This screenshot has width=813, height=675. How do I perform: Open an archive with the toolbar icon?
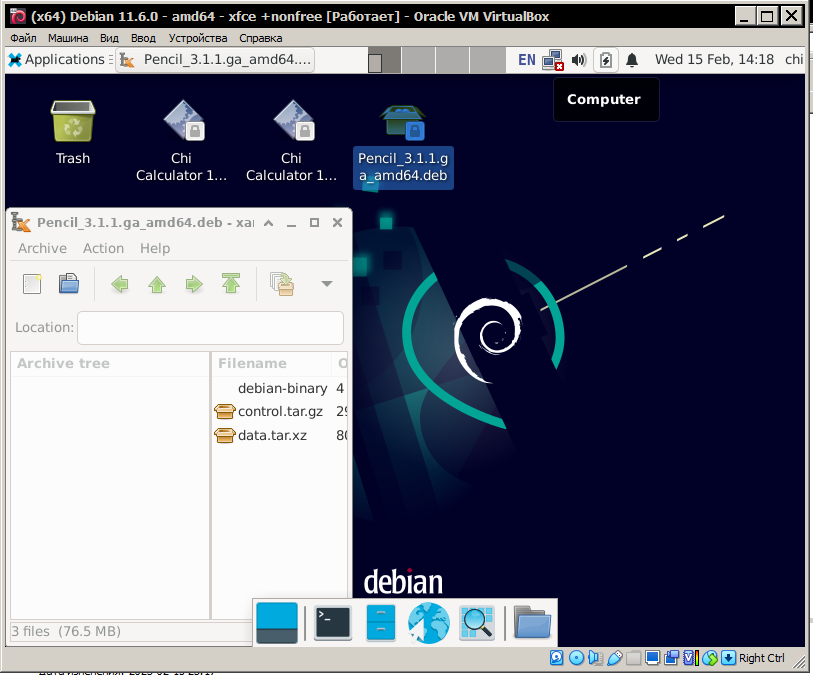[x=68, y=284]
